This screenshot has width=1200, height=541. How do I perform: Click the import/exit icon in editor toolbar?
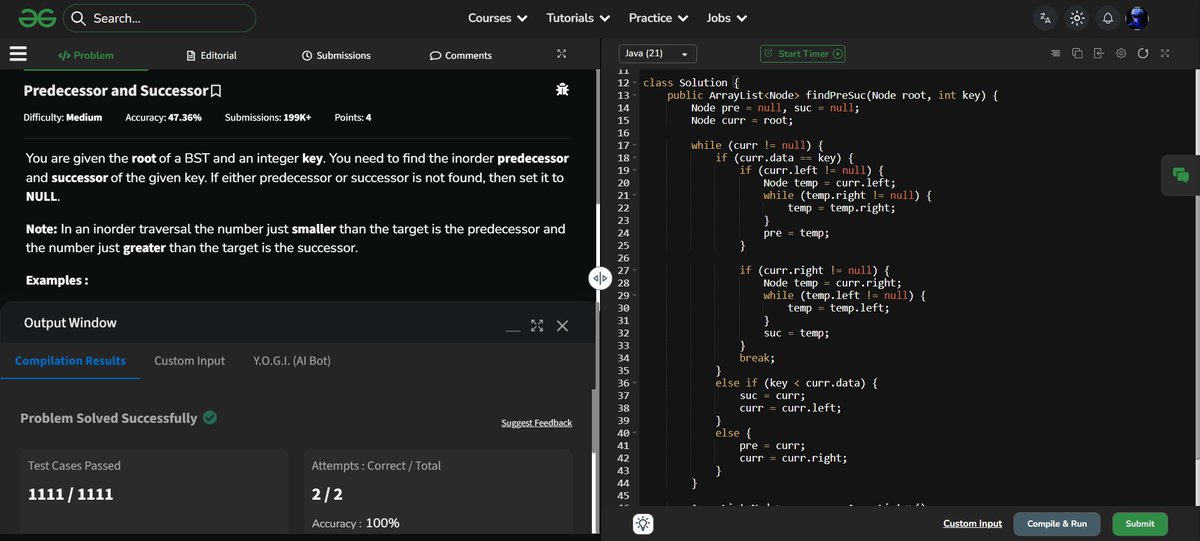1099,53
